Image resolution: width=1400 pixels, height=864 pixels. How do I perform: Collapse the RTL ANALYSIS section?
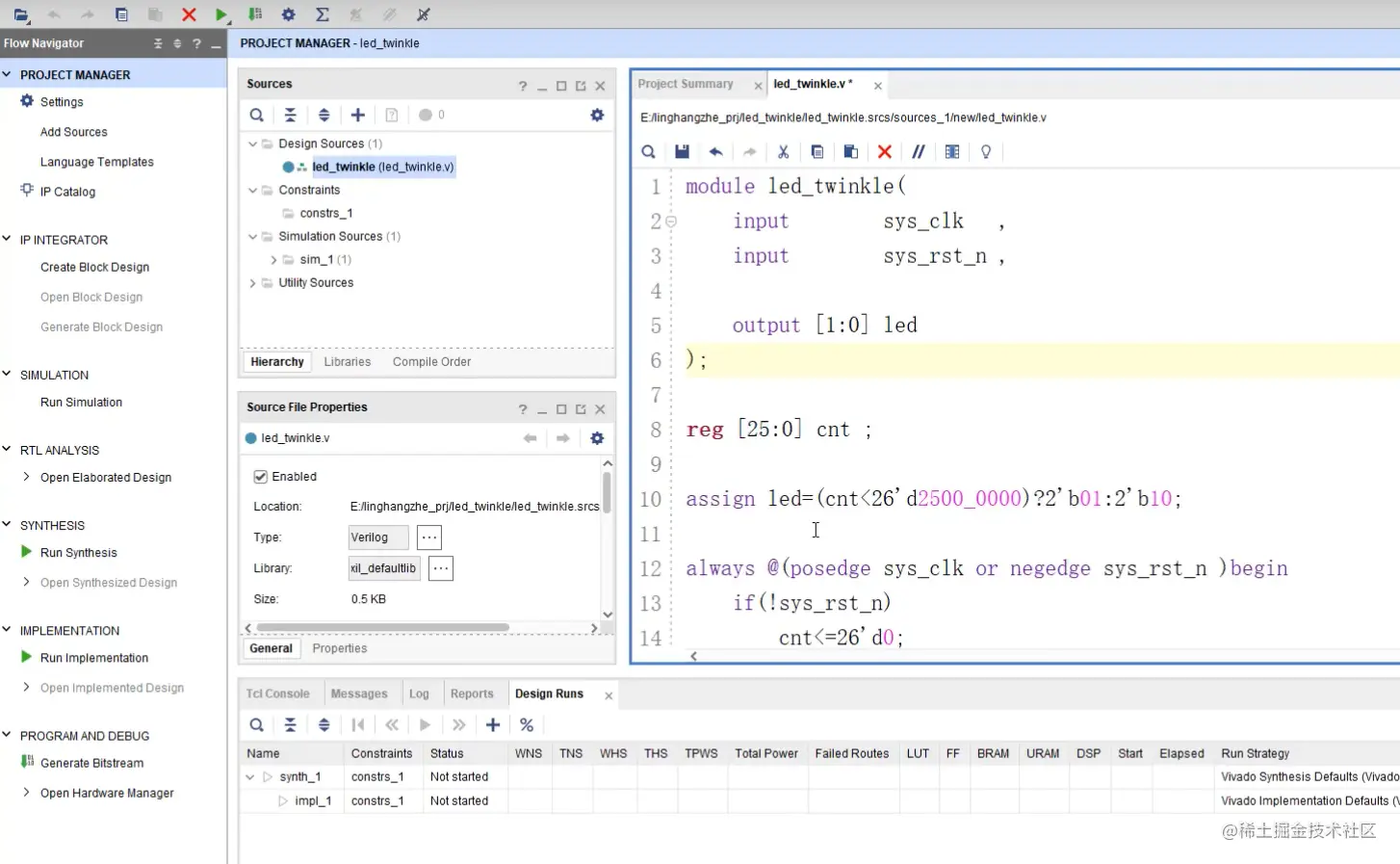[x=7, y=449]
